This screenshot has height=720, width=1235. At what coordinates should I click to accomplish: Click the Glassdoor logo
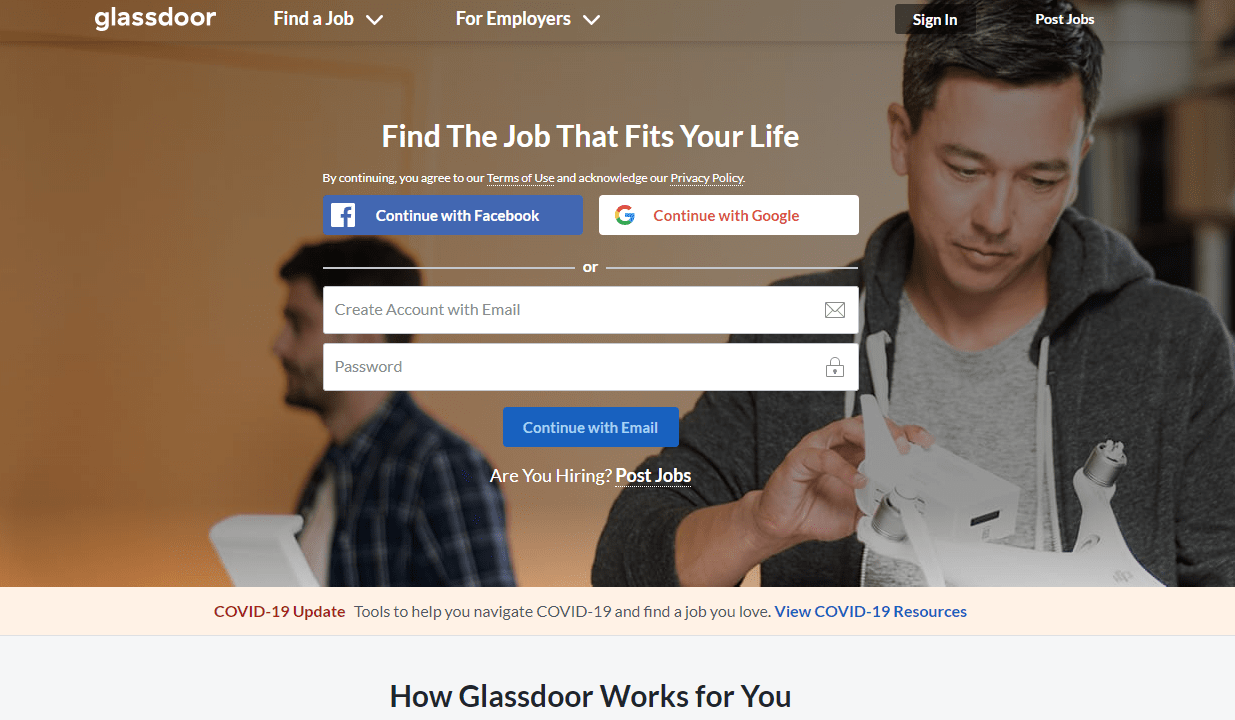point(155,19)
